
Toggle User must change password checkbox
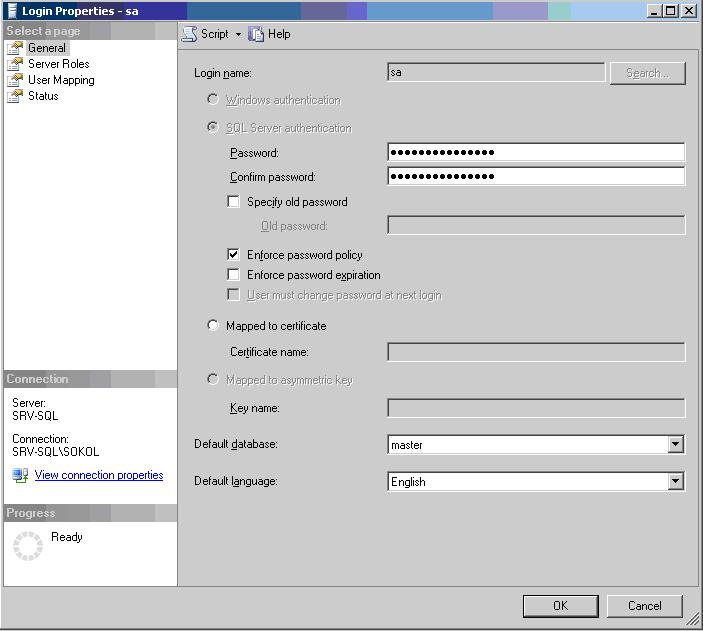point(233,295)
